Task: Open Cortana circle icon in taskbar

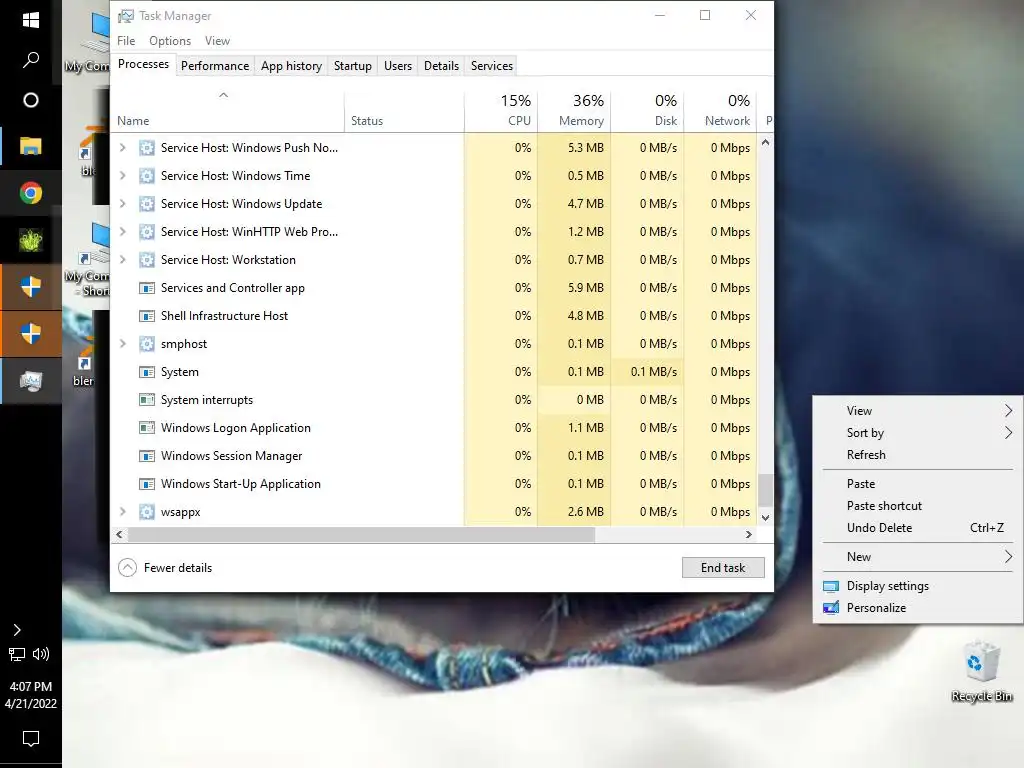Action: tap(31, 100)
